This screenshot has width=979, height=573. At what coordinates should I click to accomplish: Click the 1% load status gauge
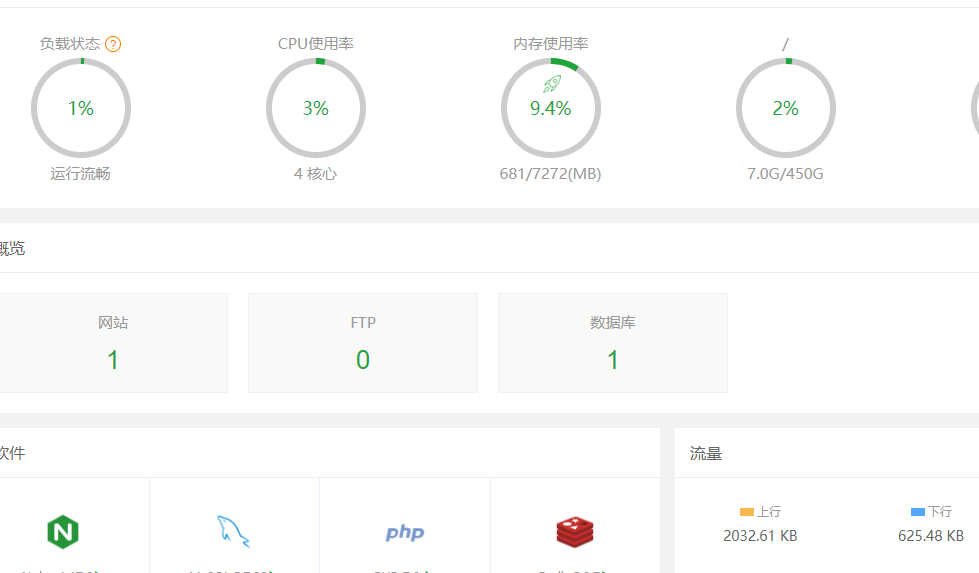point(81,108)
